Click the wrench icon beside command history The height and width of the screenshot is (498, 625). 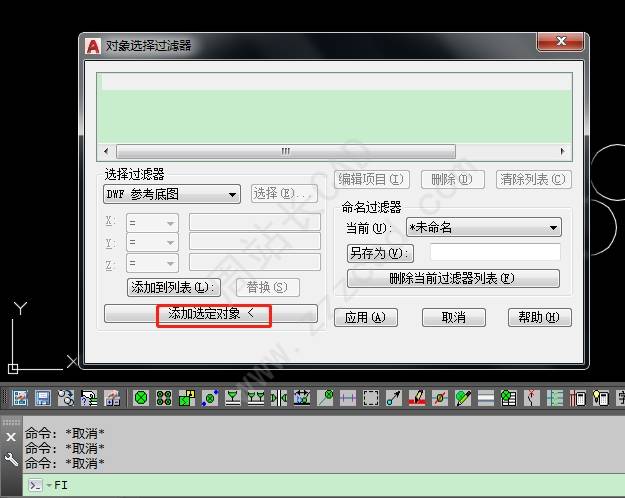[x=11, y=460]
